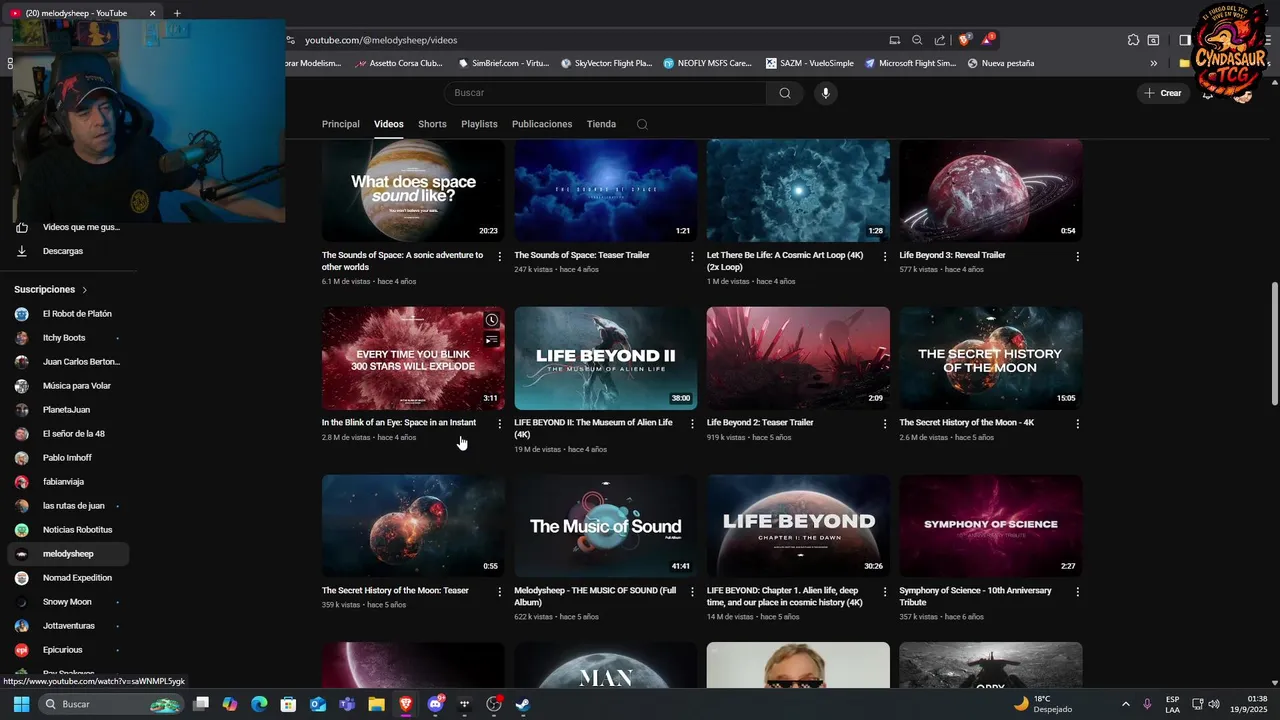Click the page vertical scrollbar thumb
Screen dimensions: 1280x720
[x=1274, y=343]
